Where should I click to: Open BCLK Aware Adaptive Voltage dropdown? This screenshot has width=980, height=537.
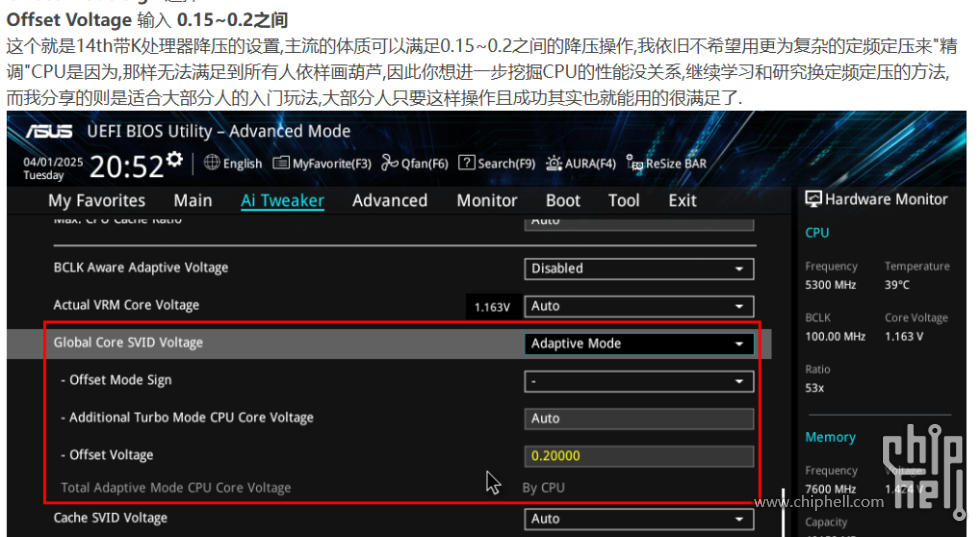click(639, 269)
